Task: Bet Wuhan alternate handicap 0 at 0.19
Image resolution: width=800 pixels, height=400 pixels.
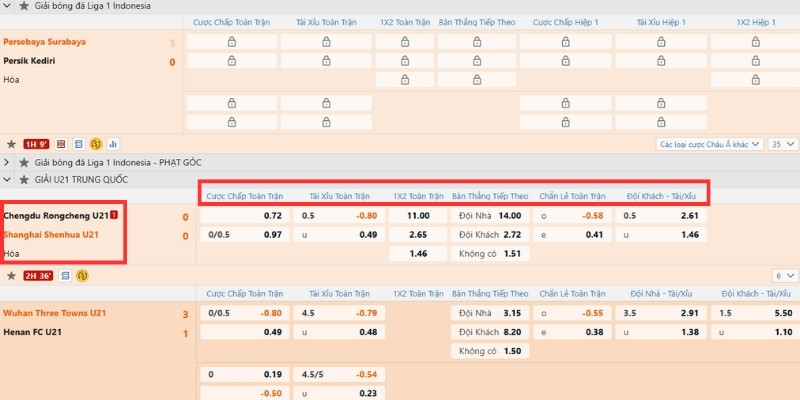Action: click(245, 374)
